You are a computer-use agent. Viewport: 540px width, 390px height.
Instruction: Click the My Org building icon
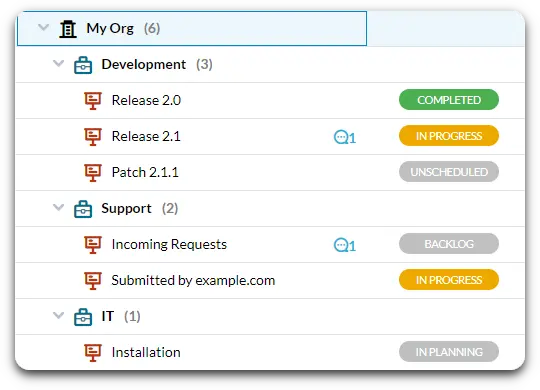coord(68,29)
